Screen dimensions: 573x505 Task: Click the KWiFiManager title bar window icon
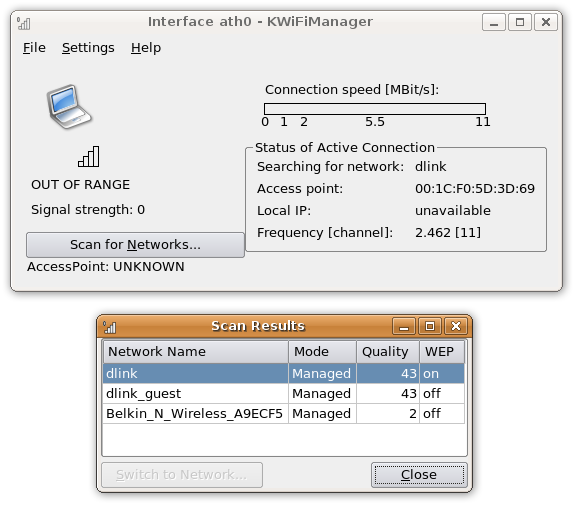click(x=24, y=23)
